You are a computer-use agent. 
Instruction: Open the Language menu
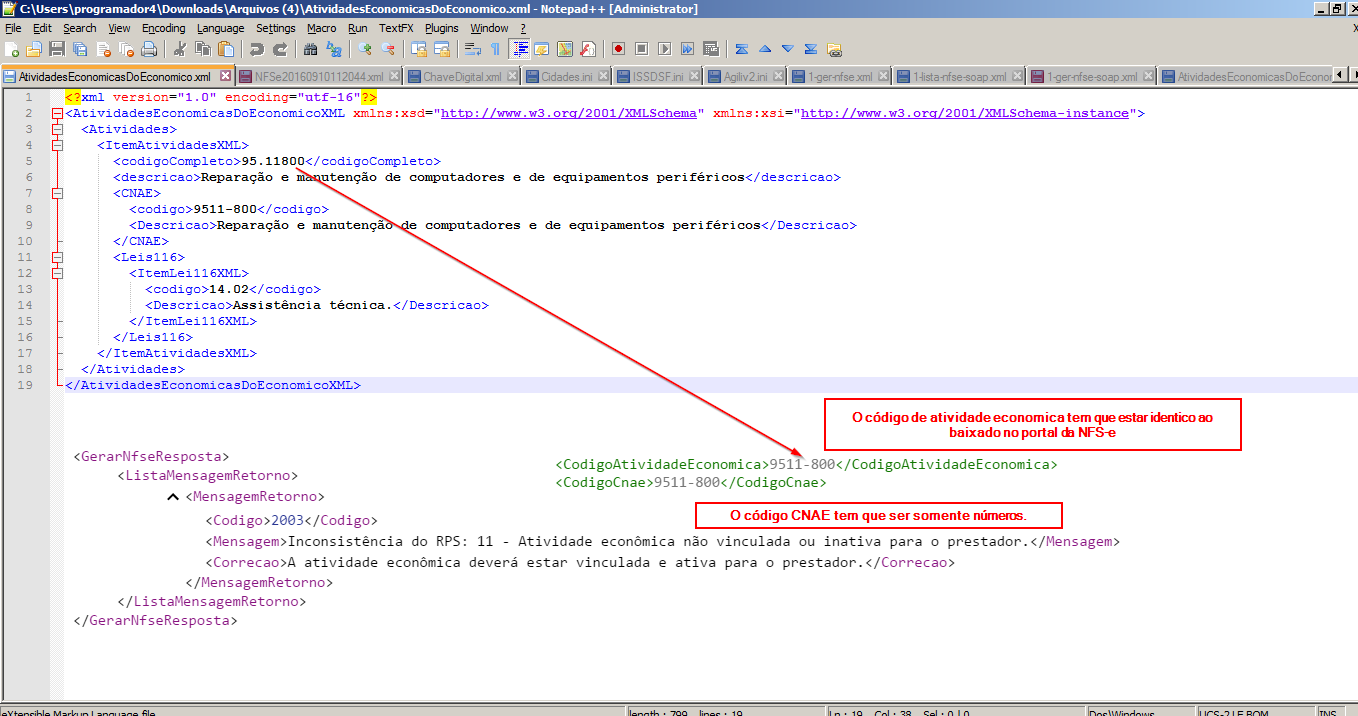coord(221,28)
